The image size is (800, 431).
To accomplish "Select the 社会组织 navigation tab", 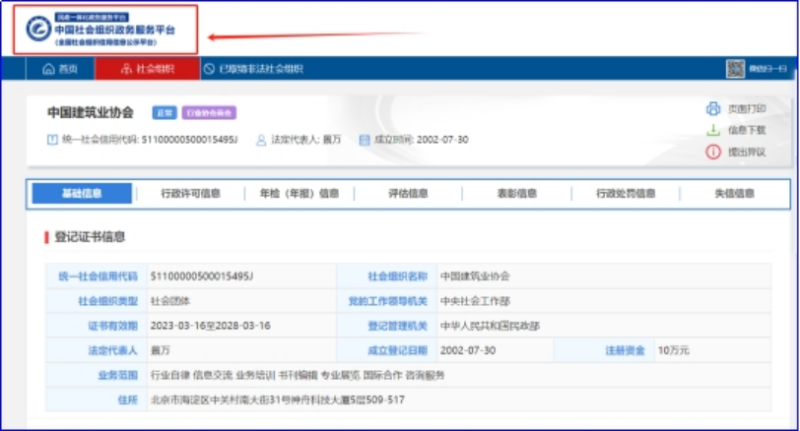I will tap(147, 69).
